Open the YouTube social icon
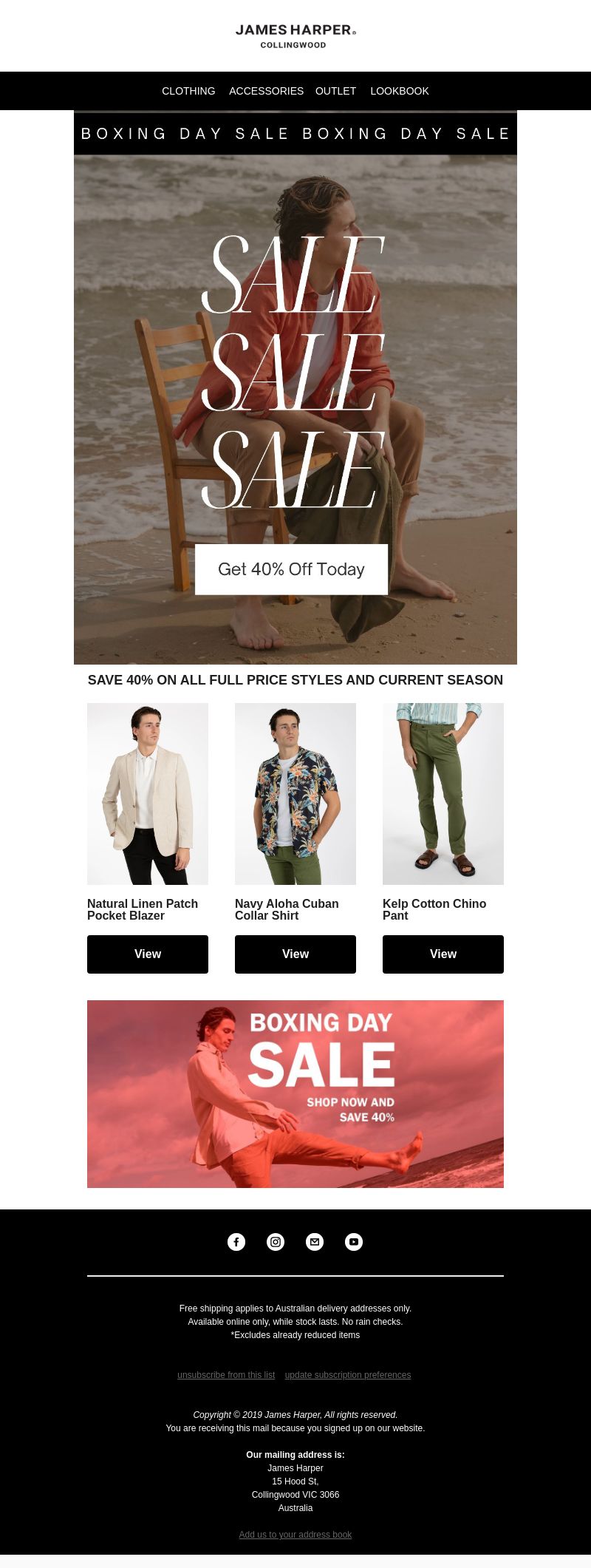 coord(354,1242)
